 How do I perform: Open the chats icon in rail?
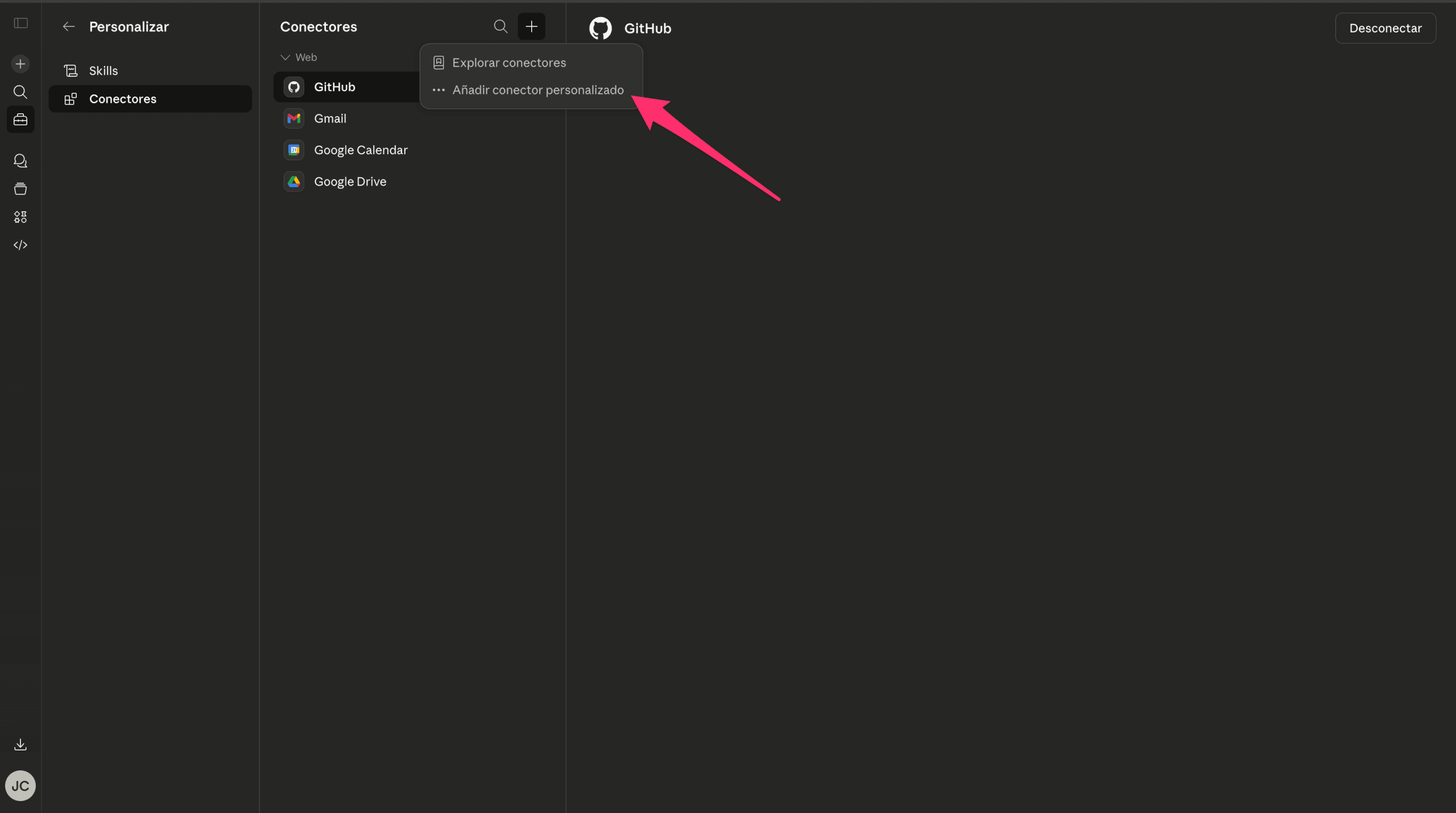pyautogui.click(x=20, y=161)
